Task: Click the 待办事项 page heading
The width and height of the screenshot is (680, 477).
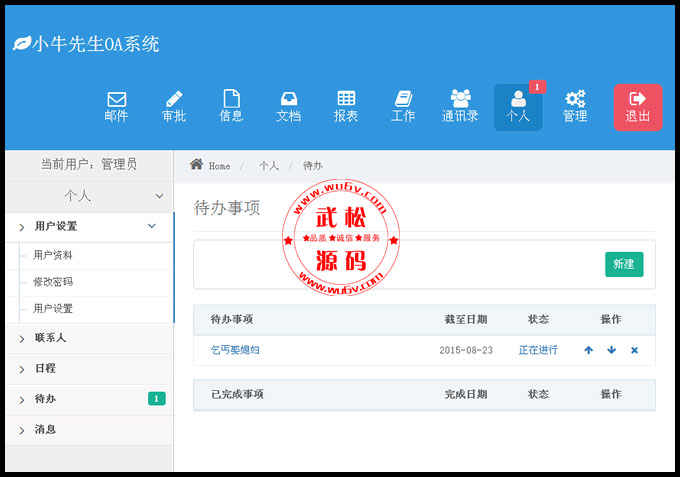Action: (226, 208)
